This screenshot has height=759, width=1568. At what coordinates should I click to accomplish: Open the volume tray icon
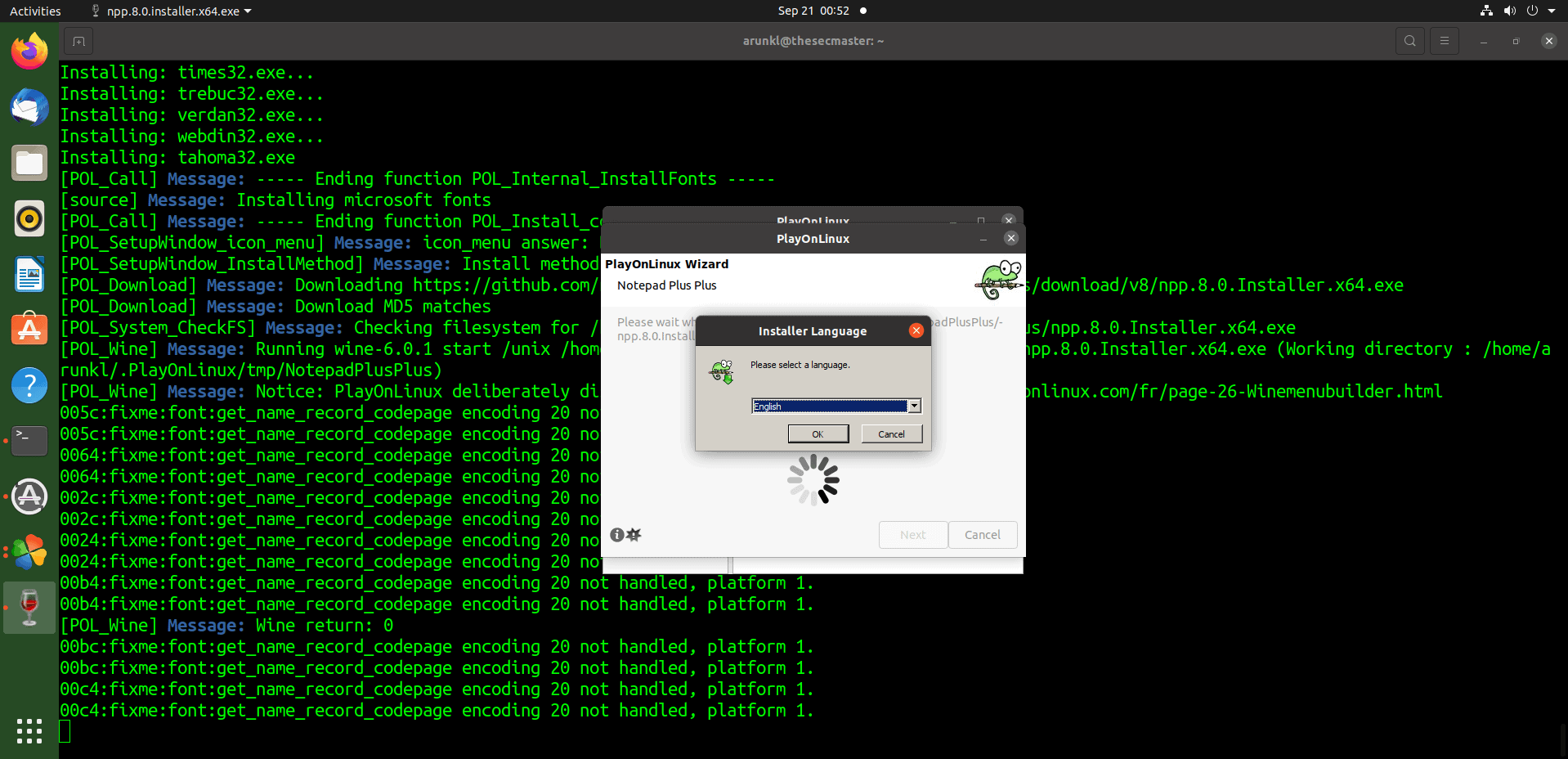click(x=1509, y=11)
